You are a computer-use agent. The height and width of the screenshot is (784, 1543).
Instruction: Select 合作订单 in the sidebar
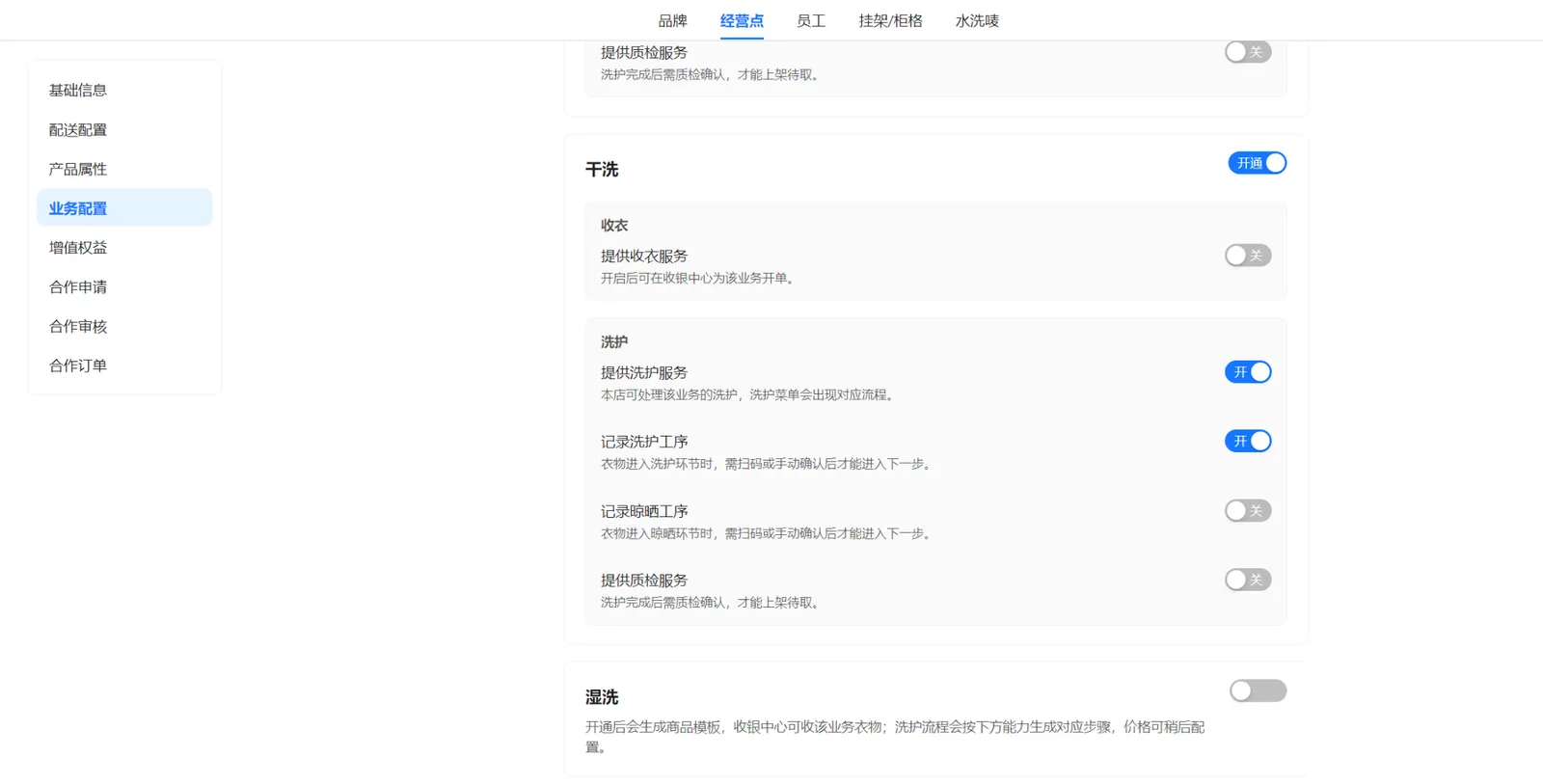pos(124,365)
